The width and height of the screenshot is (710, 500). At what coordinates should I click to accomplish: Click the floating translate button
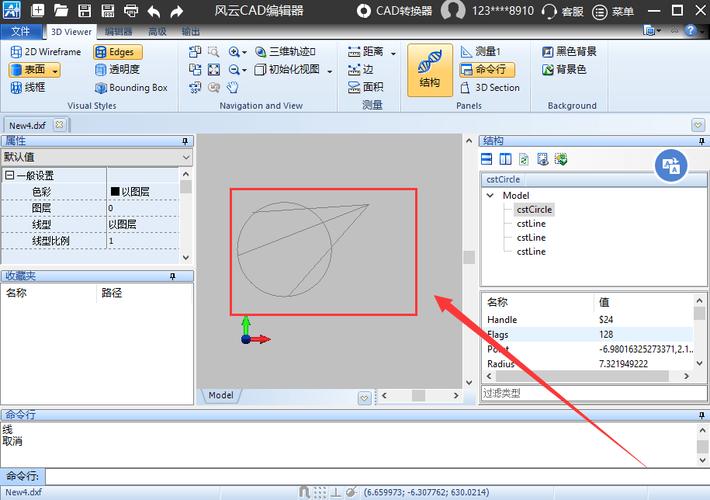tap(671, 165)
